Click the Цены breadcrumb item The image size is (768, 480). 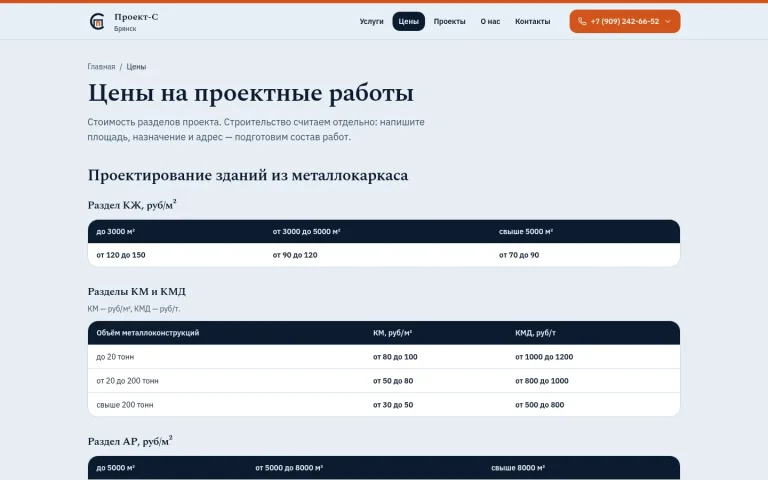[x=136, y=67]
